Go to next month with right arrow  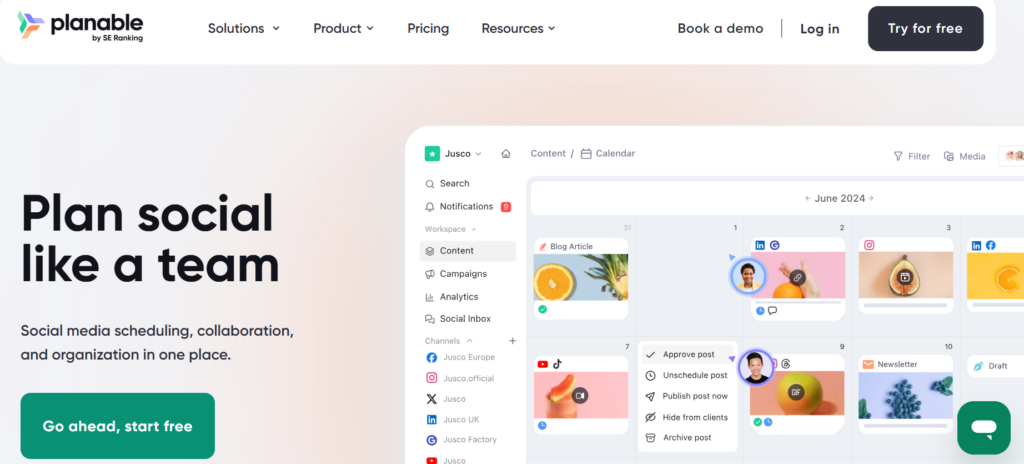point(871,198)
